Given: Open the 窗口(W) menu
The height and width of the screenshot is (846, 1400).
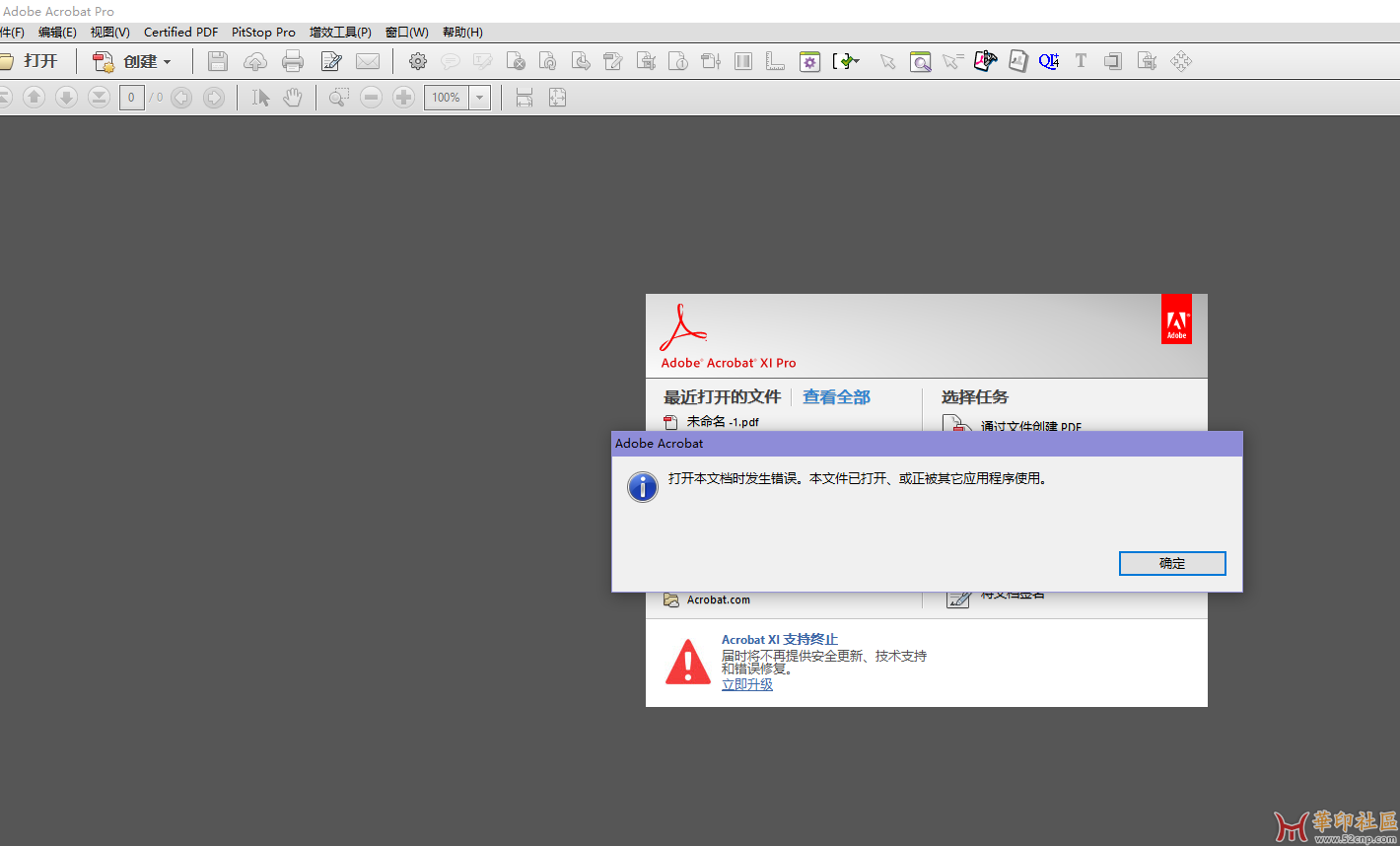Looking at the screenshot, I should (406, 33).
